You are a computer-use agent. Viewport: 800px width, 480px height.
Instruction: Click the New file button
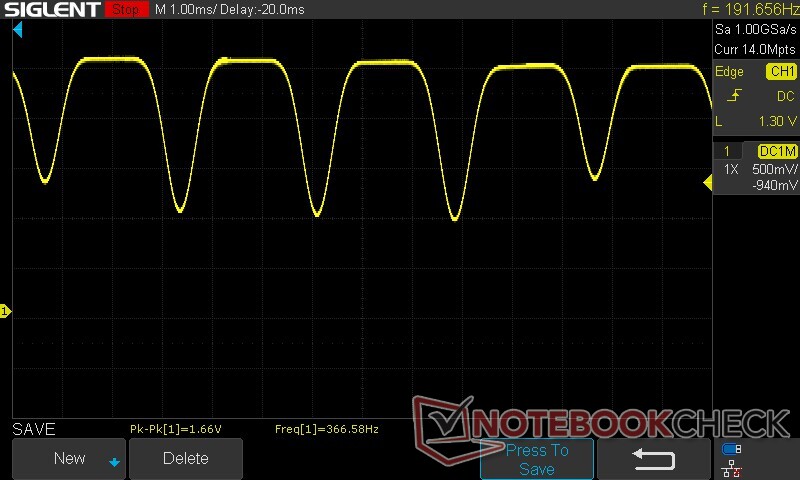point(69,458)
